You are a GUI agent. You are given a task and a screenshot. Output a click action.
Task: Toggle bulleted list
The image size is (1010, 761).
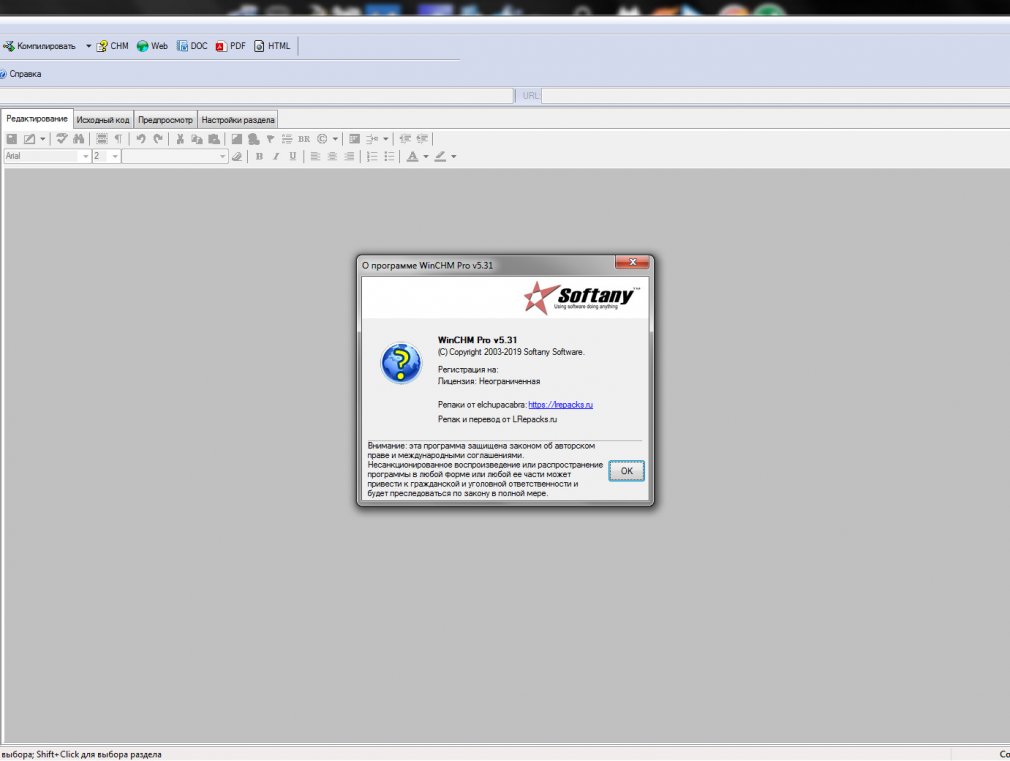(389, 156)
